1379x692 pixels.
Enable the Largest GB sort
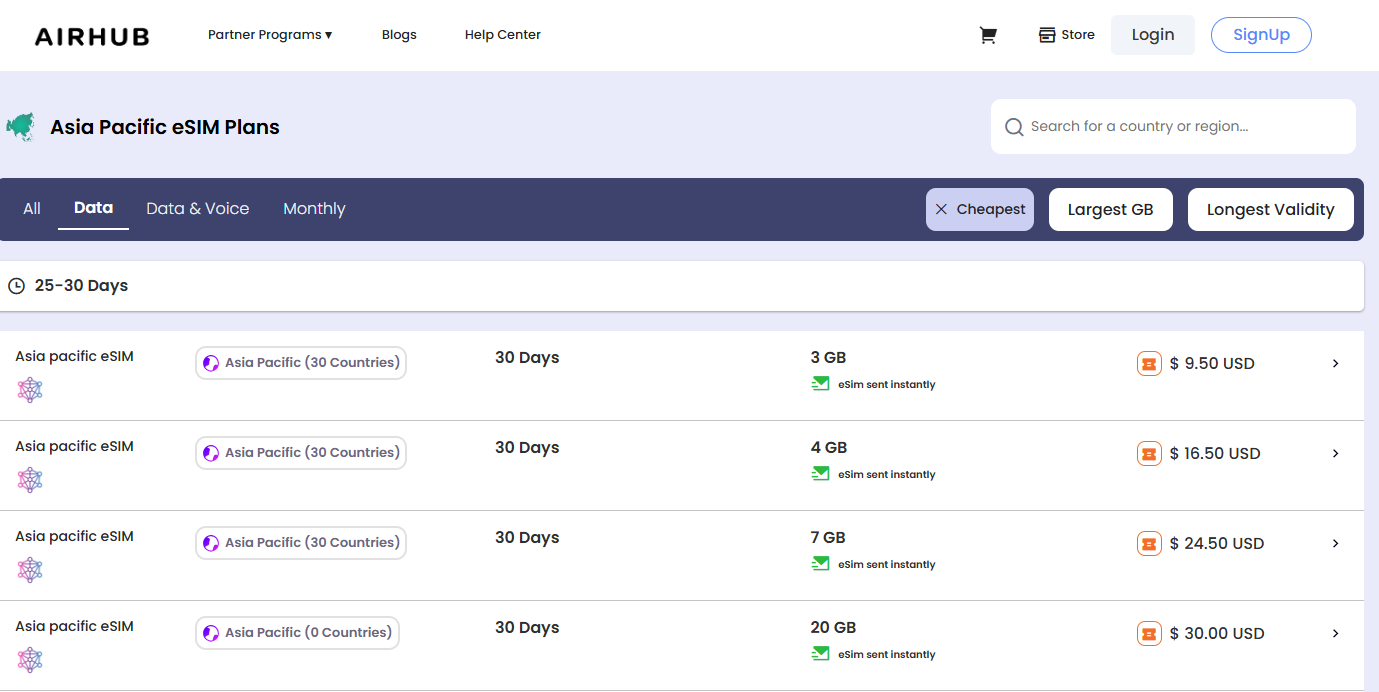[x=1110, y=210]
